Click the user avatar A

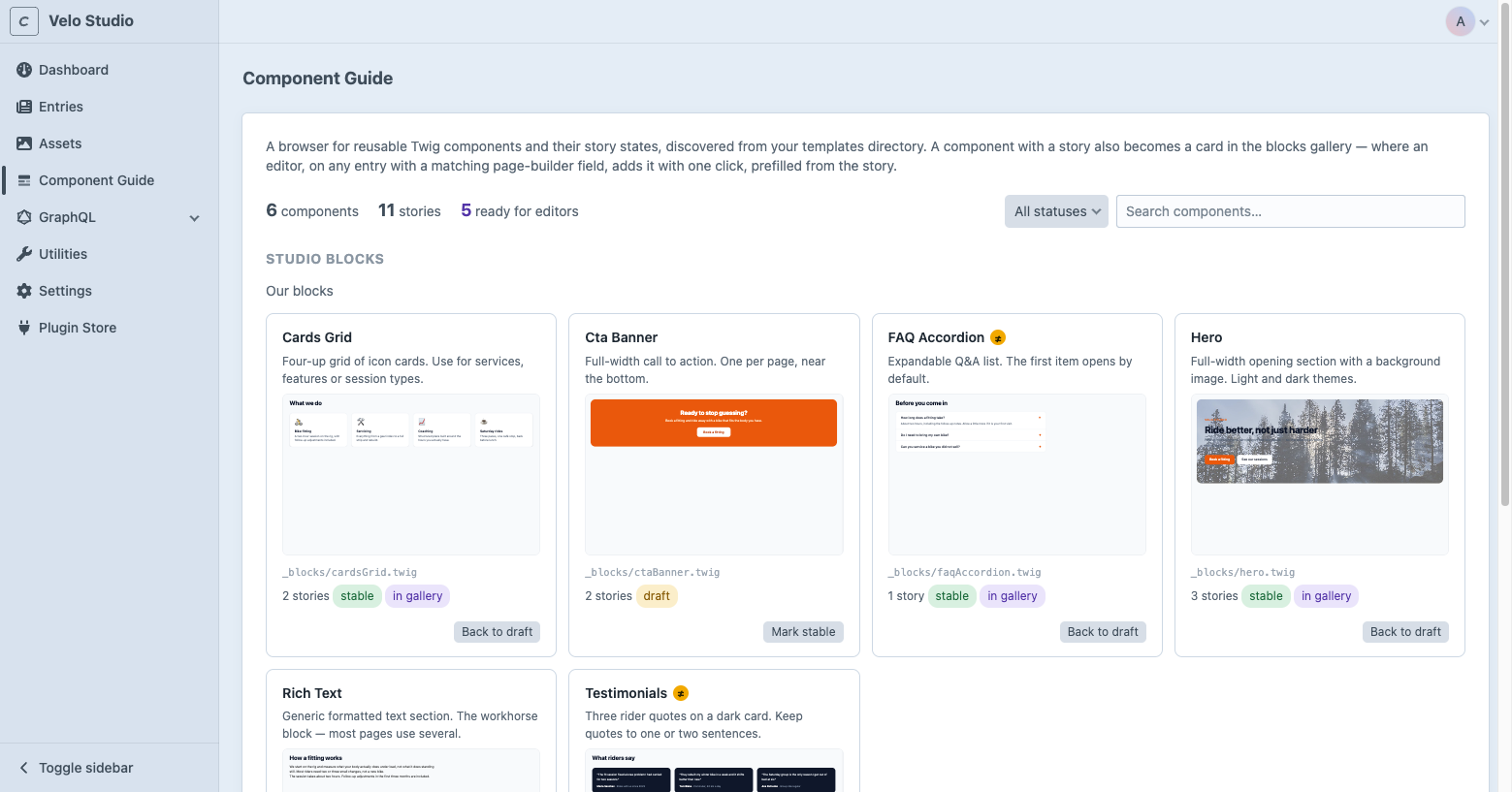1461,21
